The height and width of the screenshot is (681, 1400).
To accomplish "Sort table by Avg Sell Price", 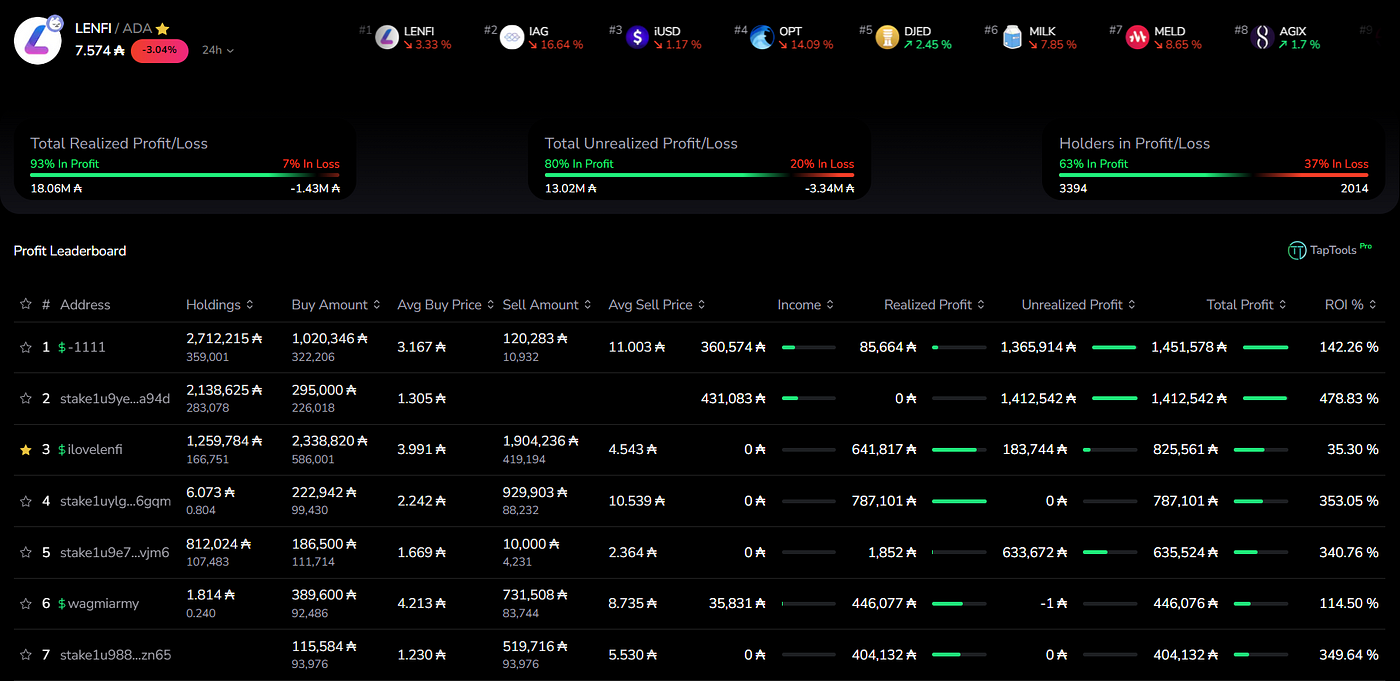I will (x=658, y=304).
